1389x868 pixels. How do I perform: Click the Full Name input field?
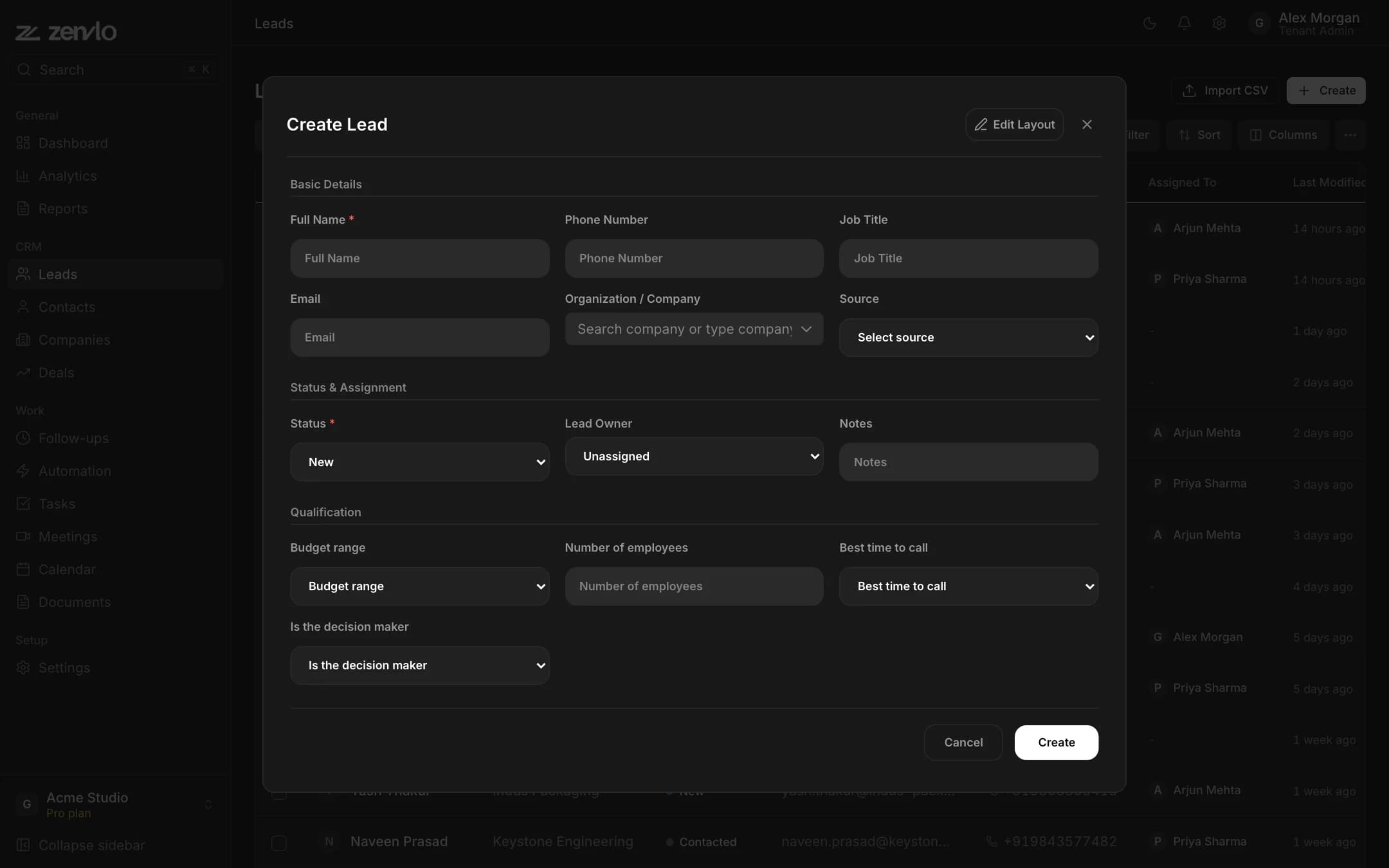(x=419, y=258)
